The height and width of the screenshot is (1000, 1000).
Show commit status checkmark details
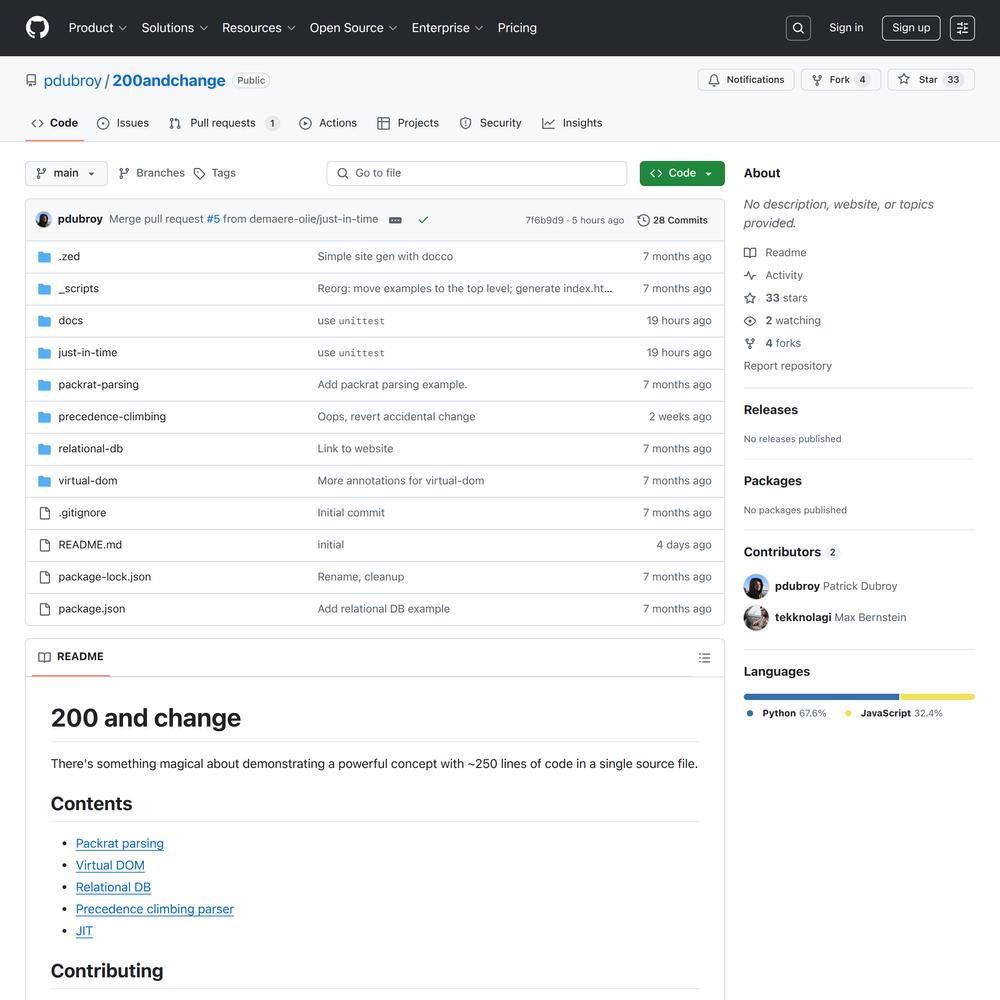423,220
